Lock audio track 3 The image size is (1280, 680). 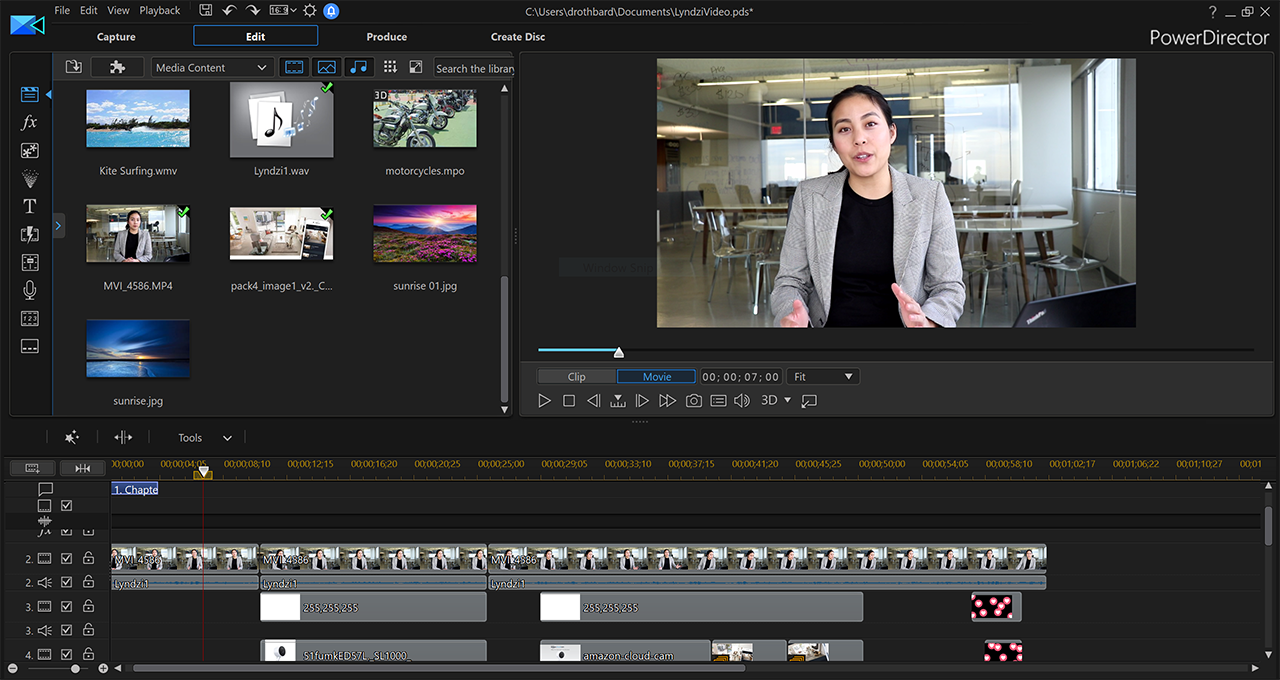tap(88, 630)
